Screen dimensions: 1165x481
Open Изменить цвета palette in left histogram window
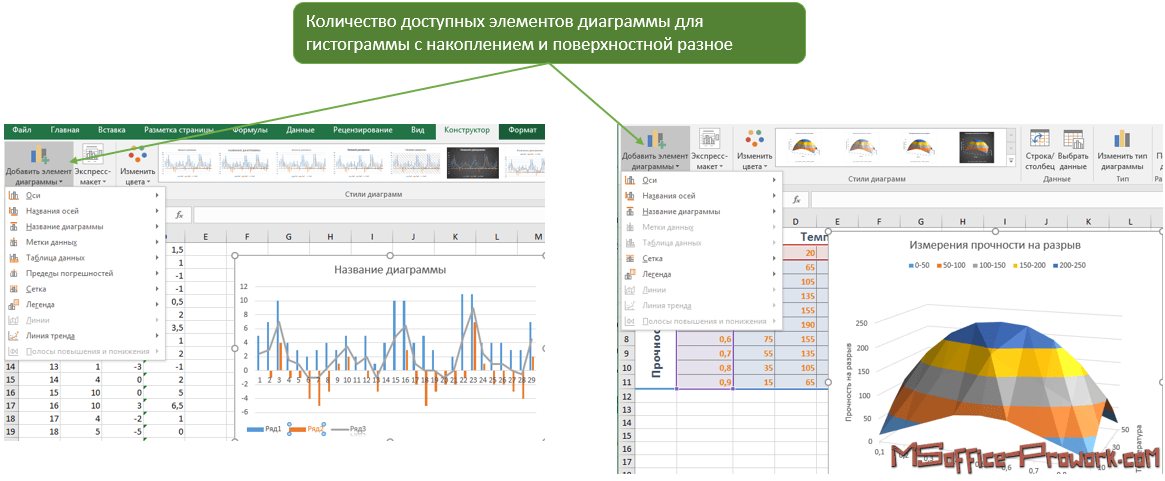point(137,165)
